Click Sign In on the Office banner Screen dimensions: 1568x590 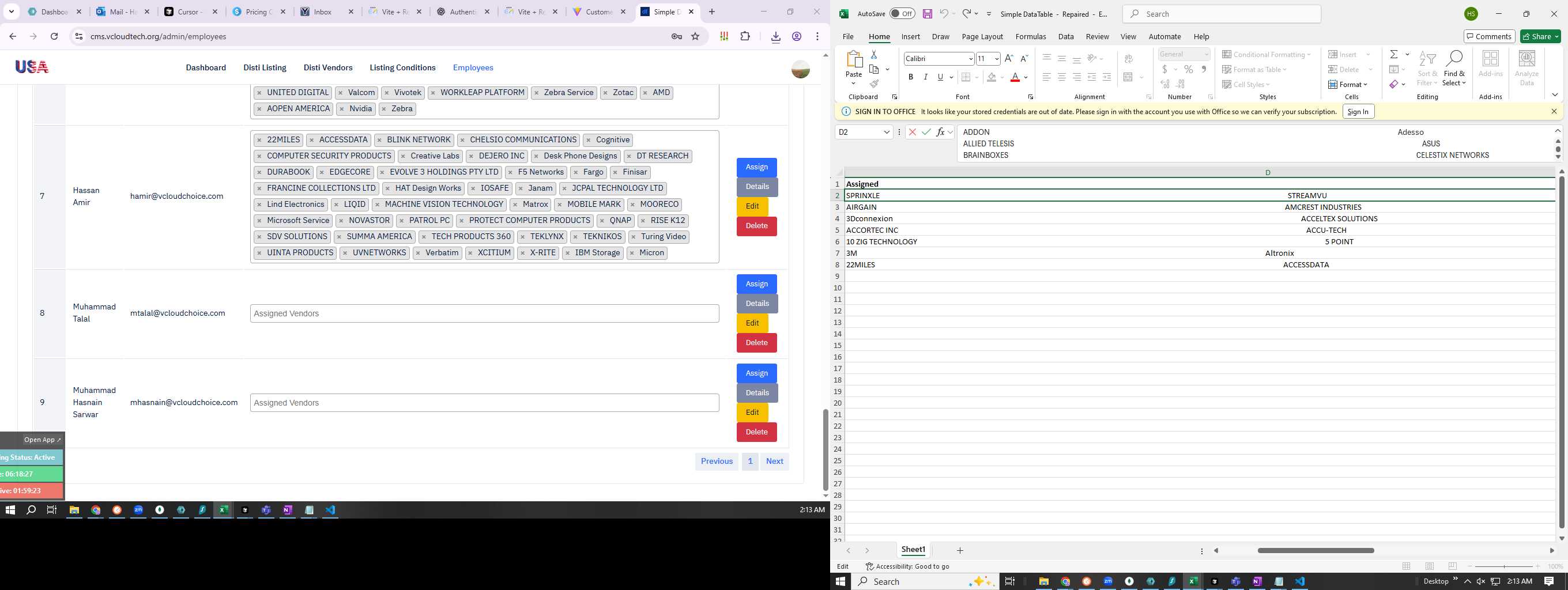point(1358,111)
